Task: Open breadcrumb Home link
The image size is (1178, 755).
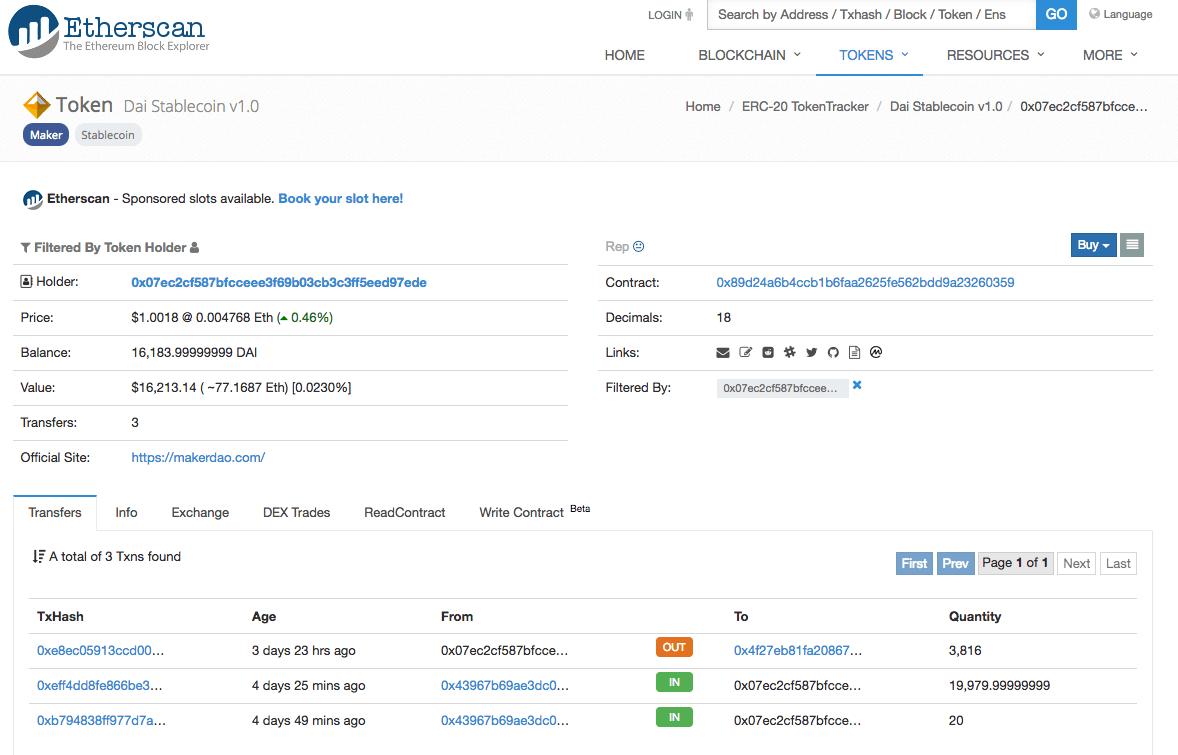Action: tap(702, 107)
